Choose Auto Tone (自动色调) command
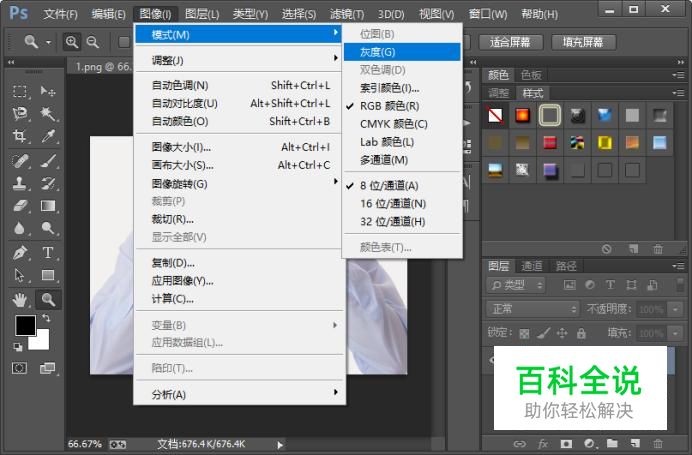This screenshot has width=692, height=455. pyautogui.click(x=239, y=85)
